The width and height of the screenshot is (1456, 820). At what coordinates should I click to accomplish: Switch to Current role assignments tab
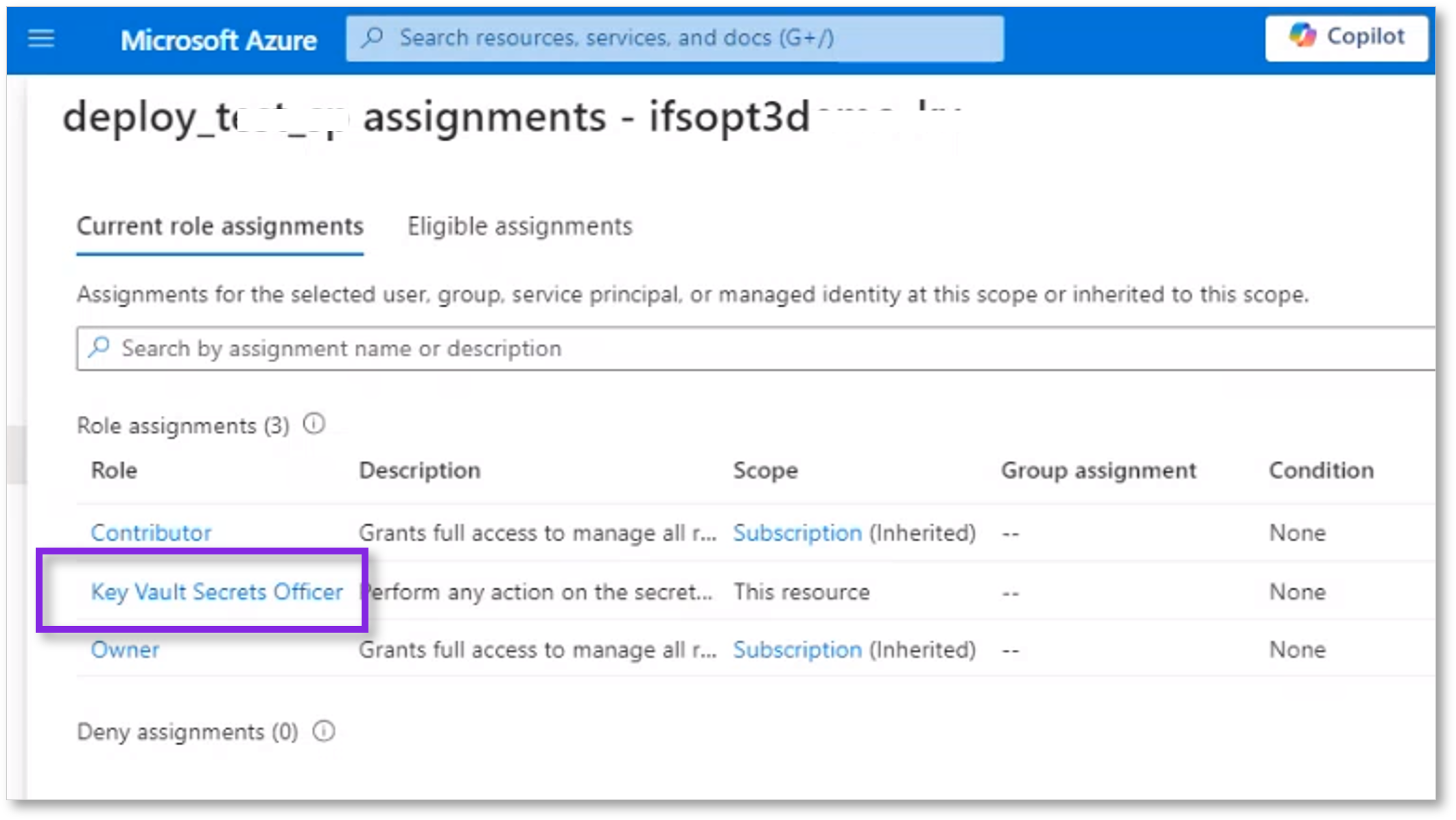tap(220, 226)
